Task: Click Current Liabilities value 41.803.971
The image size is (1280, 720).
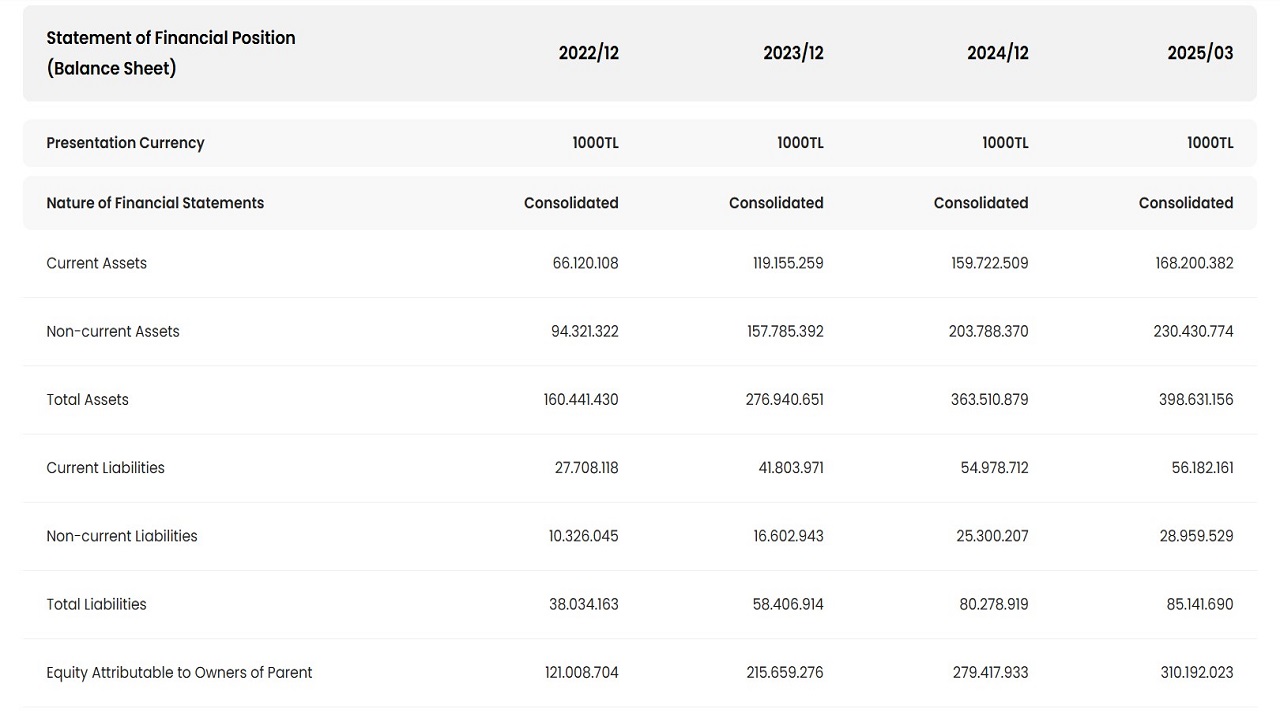Action: [x=791, y=467]
